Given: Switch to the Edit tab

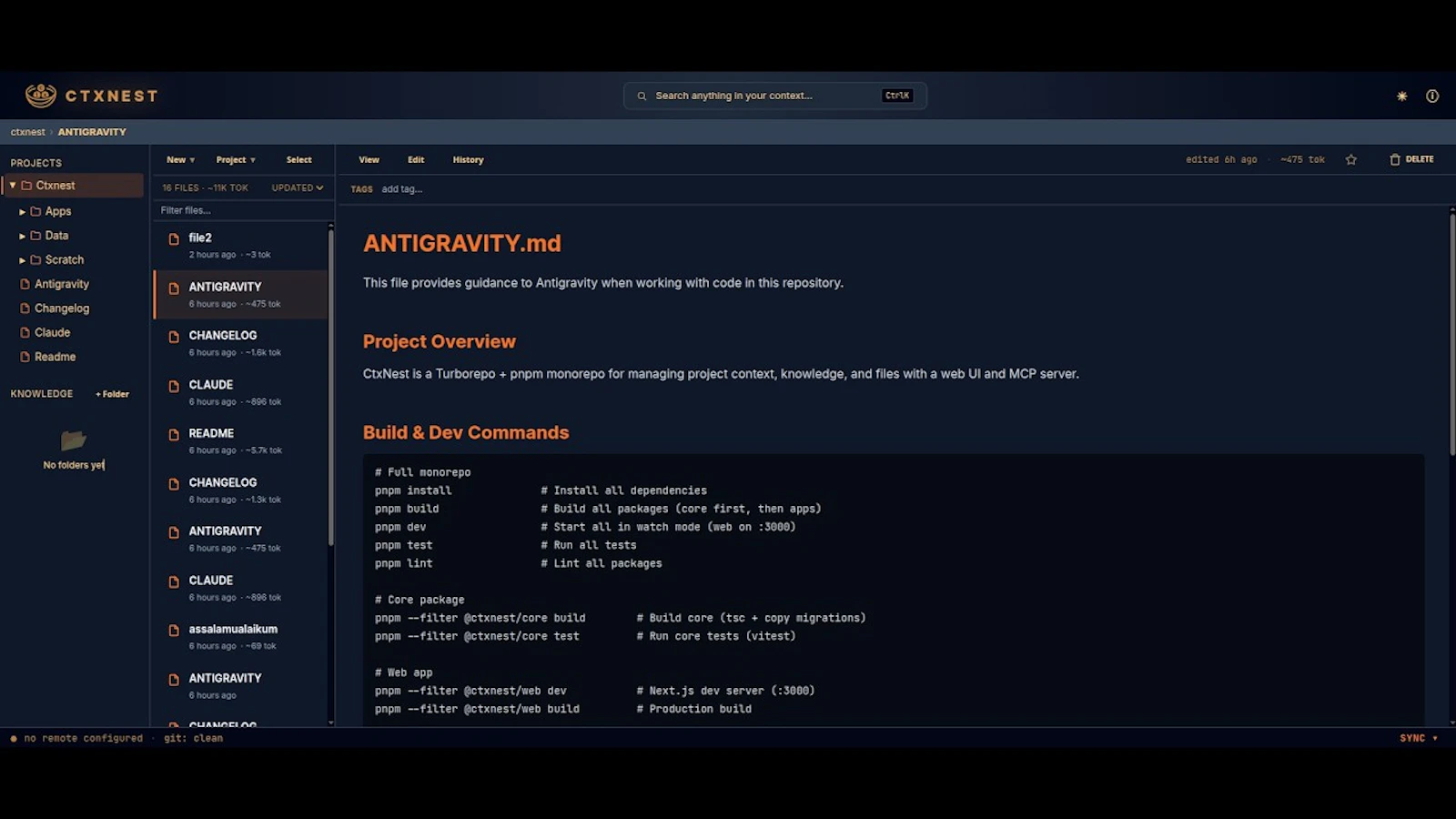Looking at the screenshot, I should [x=416, y=160].
